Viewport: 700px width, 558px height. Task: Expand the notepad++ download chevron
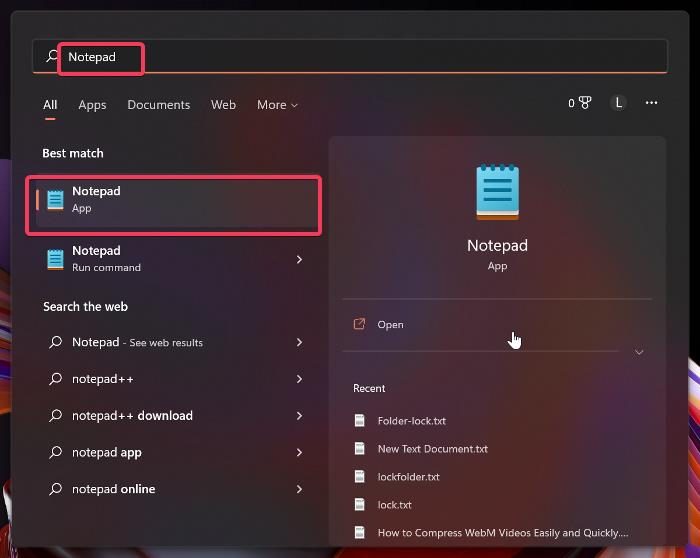300,416
